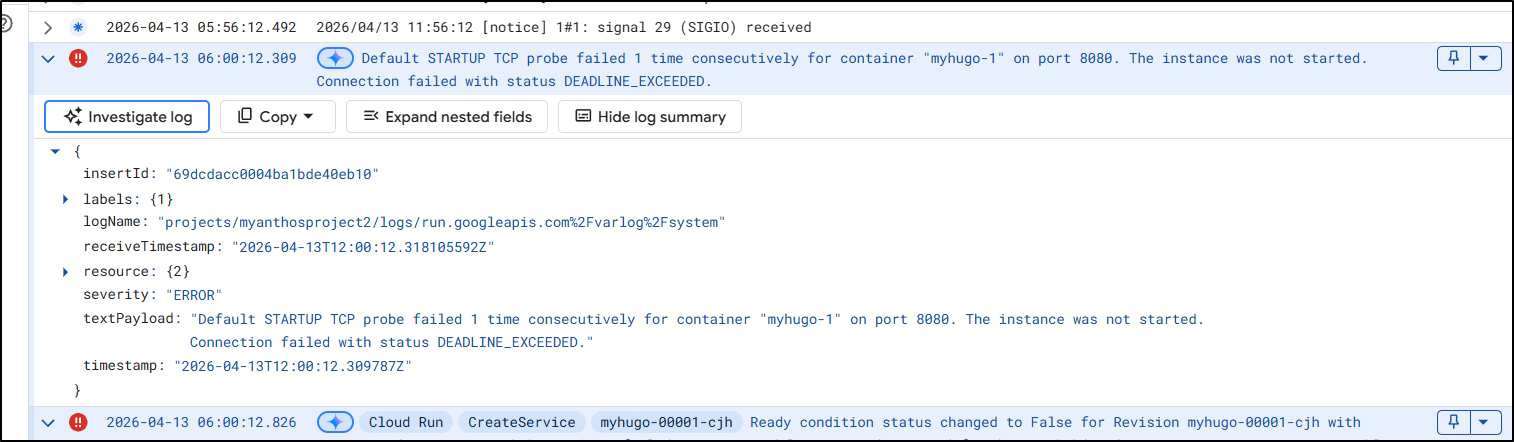Viewport: 1514px width, 442px height.
Task: Click the sparkle summary chip on Ready condition log
Action: pyautogui.click(x=335, y=422)
